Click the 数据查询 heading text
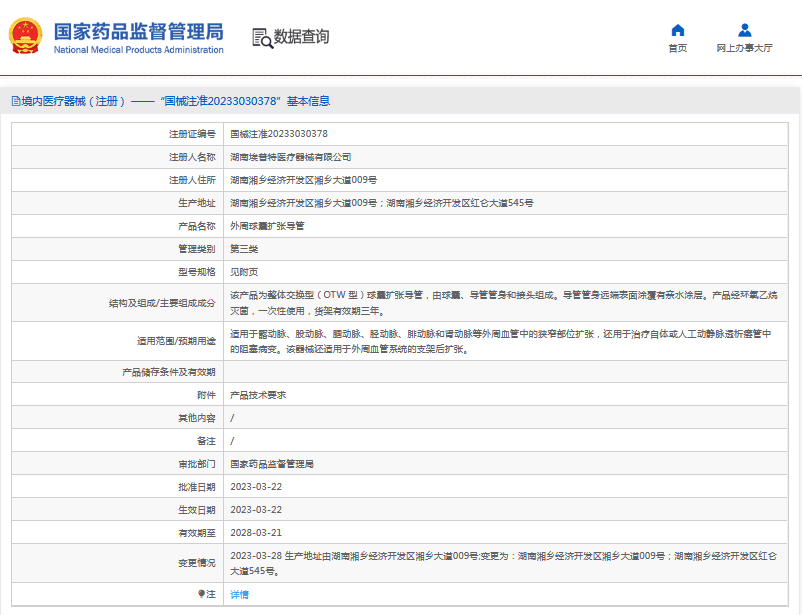The width and height of the screenshot is (802, 615). [301, 37]
